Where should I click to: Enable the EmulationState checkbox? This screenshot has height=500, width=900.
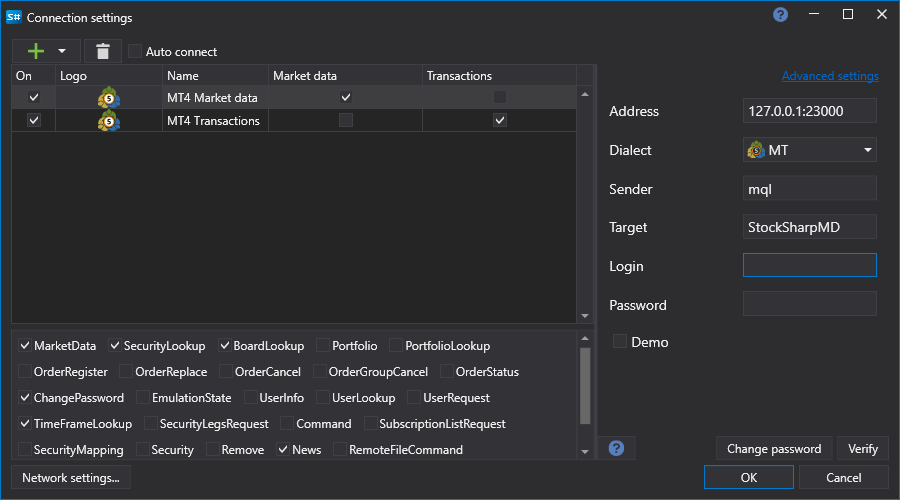(x=143, y=397)
